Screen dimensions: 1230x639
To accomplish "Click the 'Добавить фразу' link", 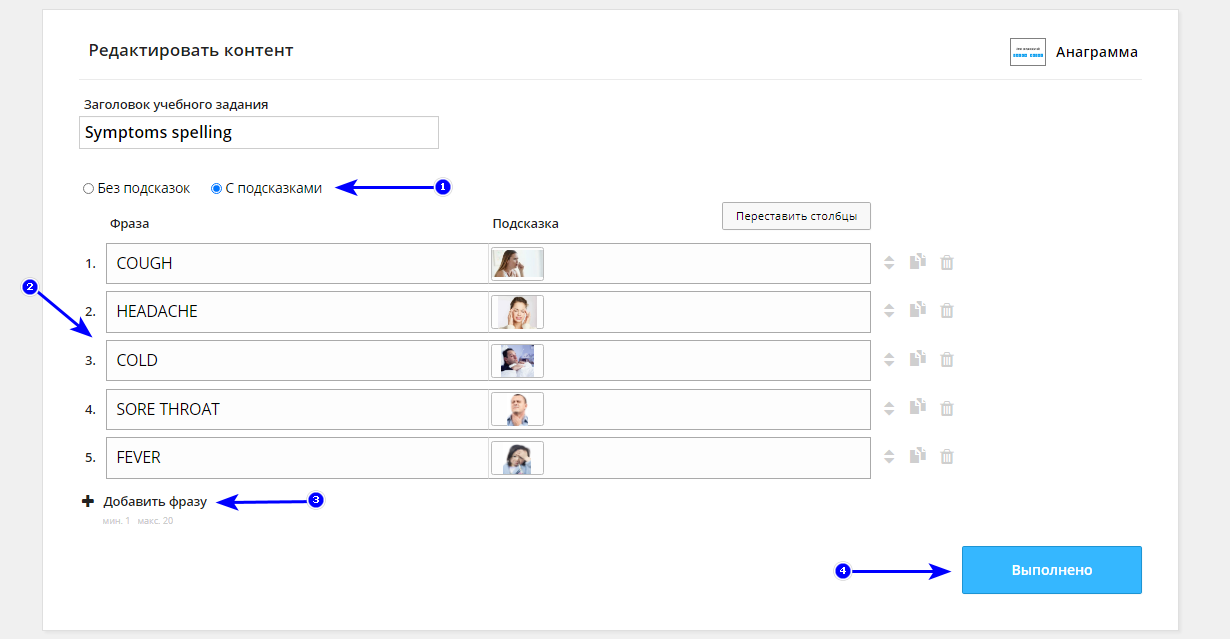I will (x=155, y=501).
